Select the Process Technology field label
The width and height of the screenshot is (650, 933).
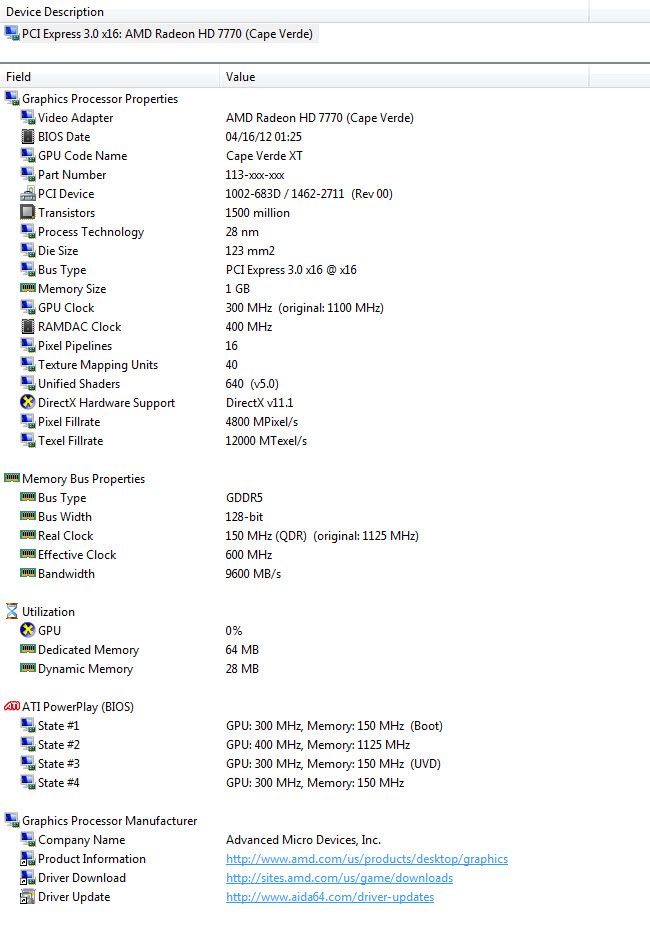pyautogui.click(x=91, y=232)
